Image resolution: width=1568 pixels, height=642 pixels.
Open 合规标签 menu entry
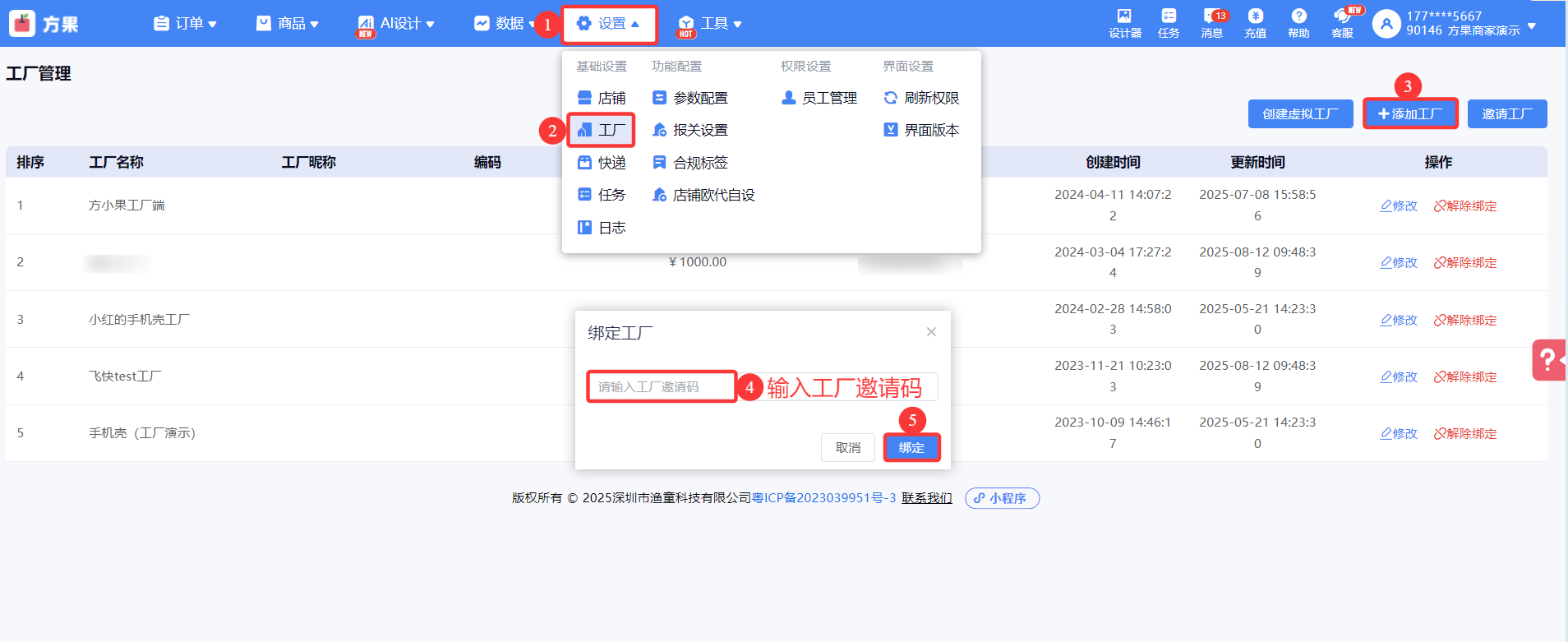pos(690,163)
